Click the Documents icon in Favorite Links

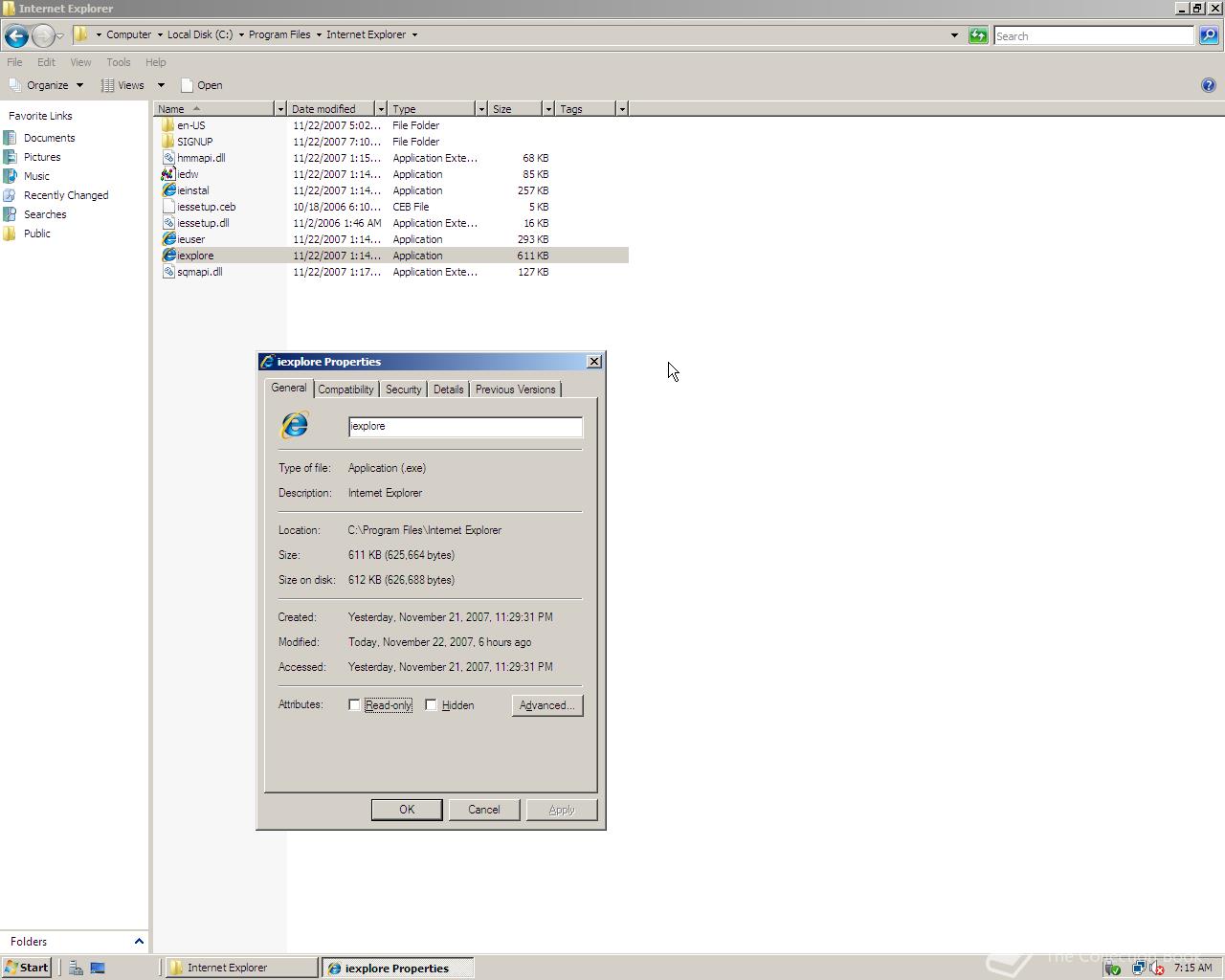point(10,138)
